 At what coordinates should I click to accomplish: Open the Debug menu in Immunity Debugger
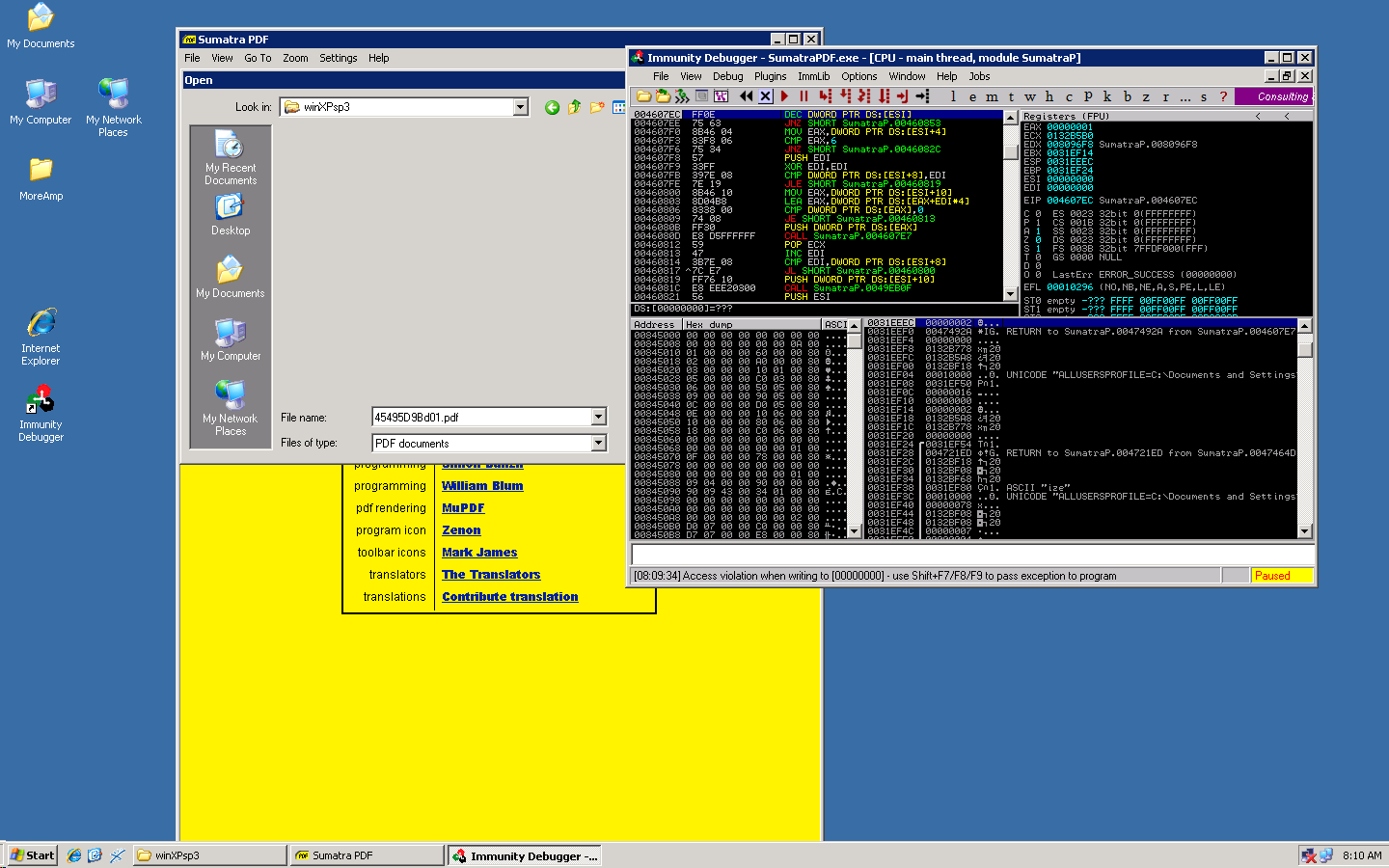tap(728, 76)
